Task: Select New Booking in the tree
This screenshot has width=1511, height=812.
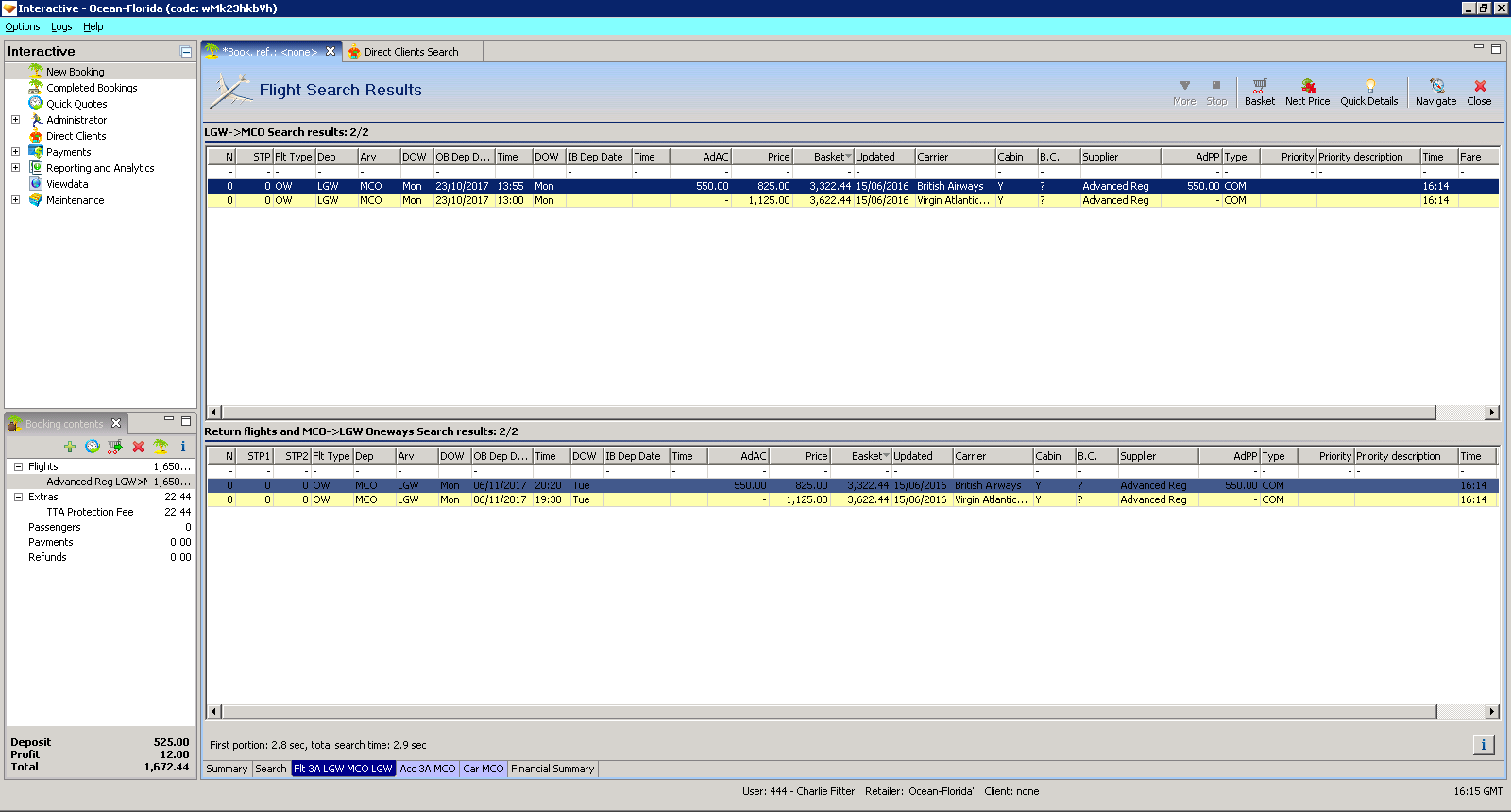Action: tap(76, 72)
